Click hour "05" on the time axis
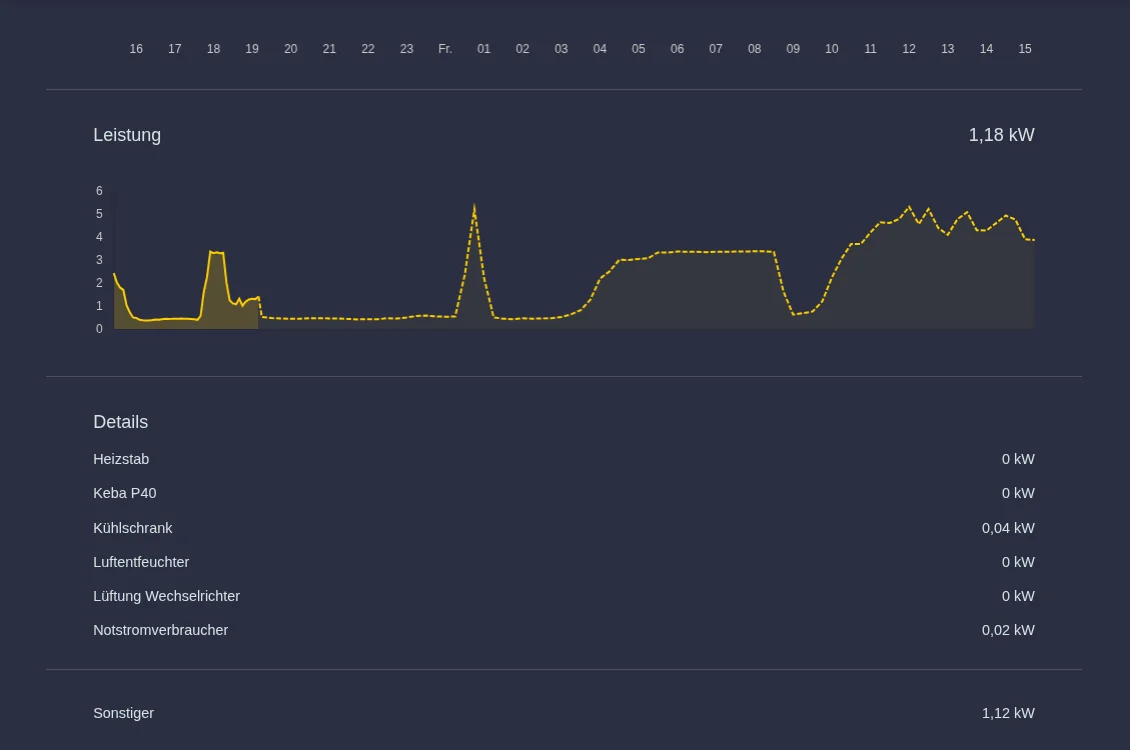Screen dimensions: 1130x750 tap(639, 48)
